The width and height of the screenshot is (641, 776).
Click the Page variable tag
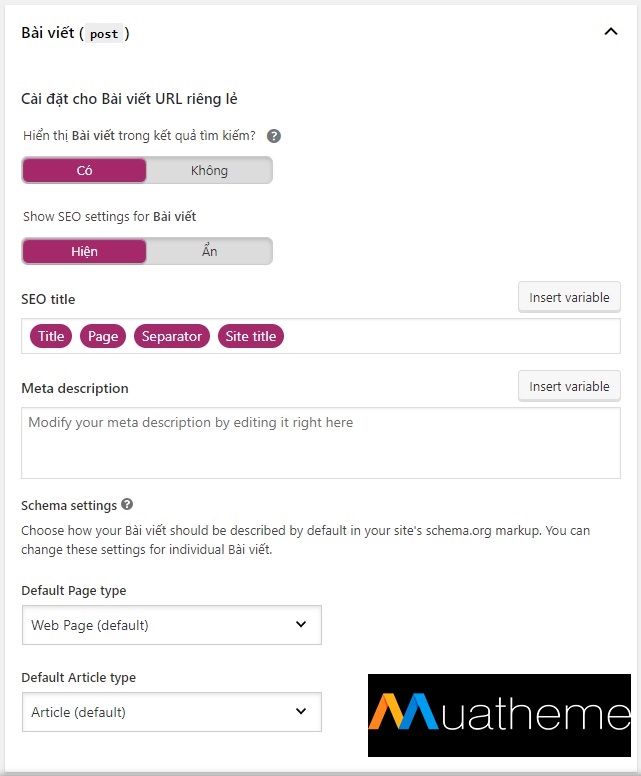pyautogui.click(x=103, y=336)
